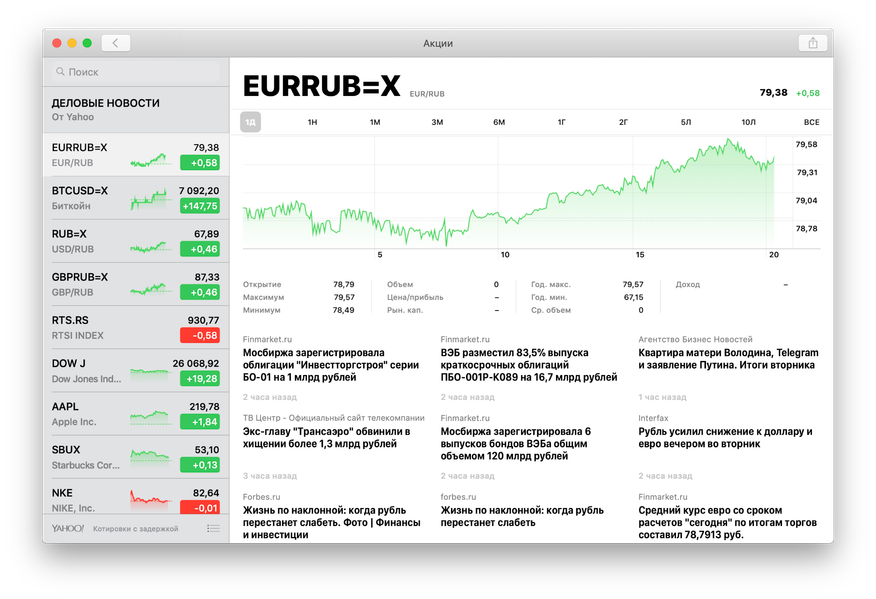Image resolution: width=876 pixels, height=599 pixels.
Task: Show the 5Л chart range
Action: click(686, 122)
